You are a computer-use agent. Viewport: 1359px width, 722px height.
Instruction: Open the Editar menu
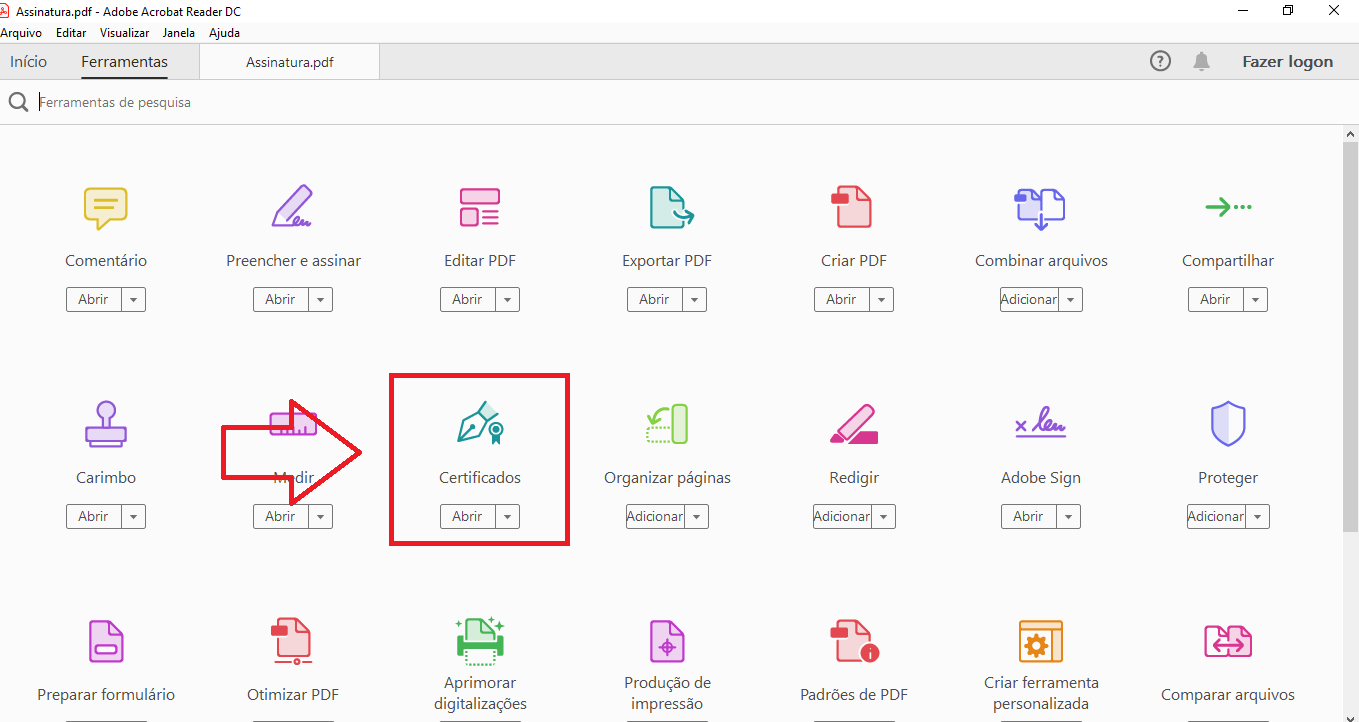pos(71,33)
